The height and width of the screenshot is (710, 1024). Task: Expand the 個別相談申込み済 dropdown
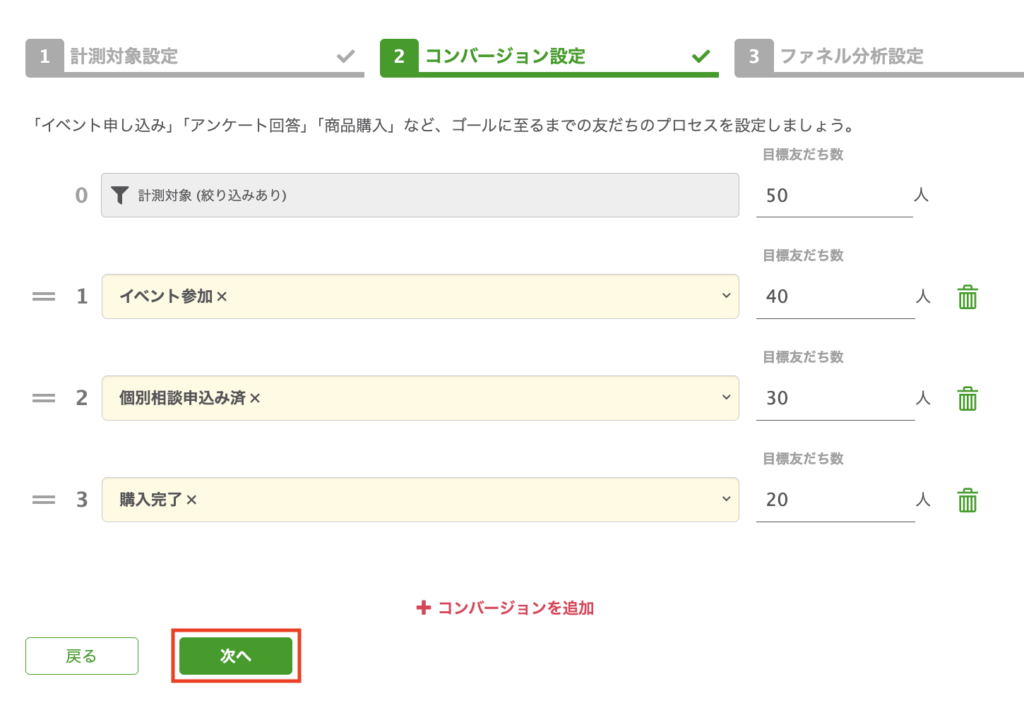726,398
